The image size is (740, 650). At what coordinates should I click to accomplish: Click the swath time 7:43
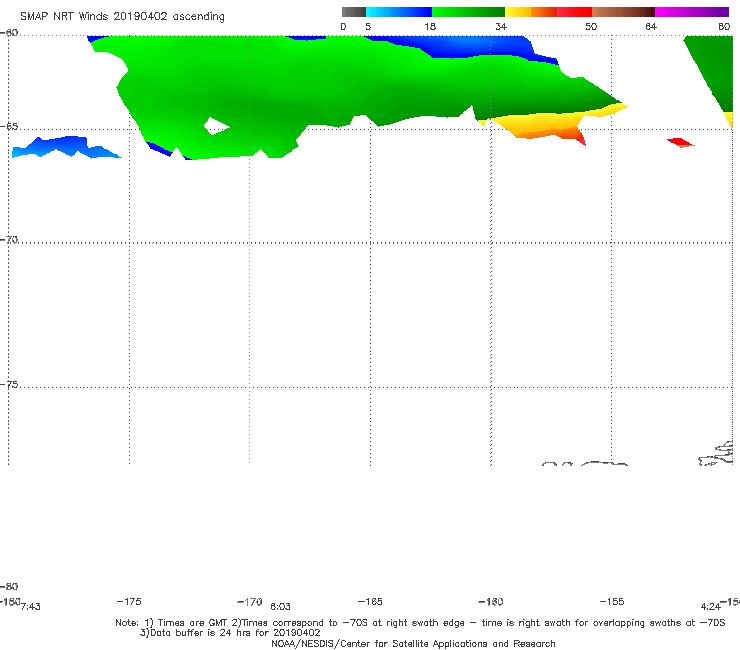coord(31,607)
